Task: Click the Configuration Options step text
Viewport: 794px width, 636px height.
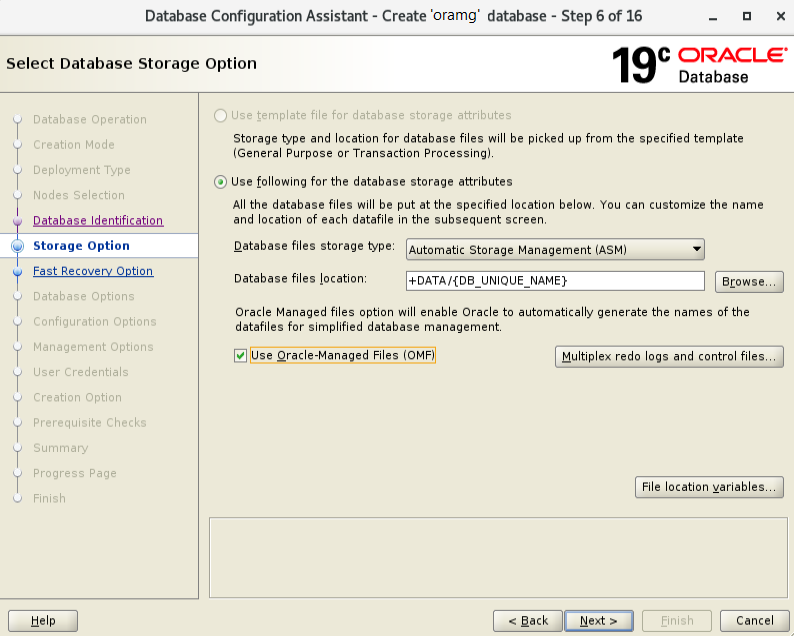Action: coord(95,322)
